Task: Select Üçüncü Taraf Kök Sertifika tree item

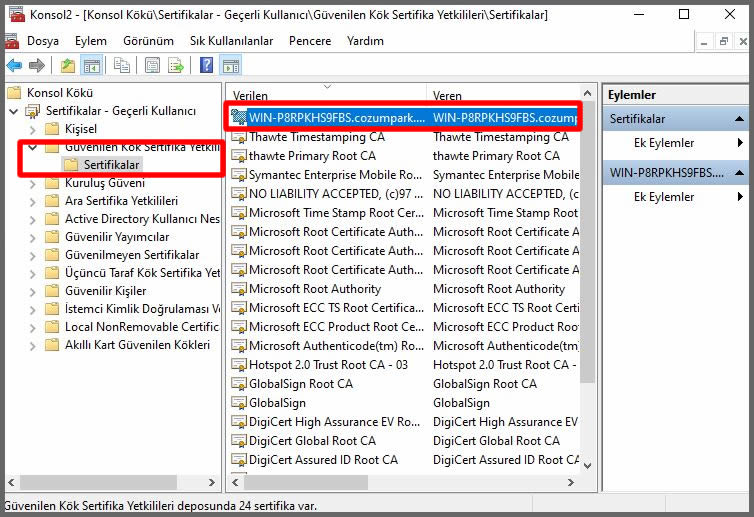Action: click(142, 273)
